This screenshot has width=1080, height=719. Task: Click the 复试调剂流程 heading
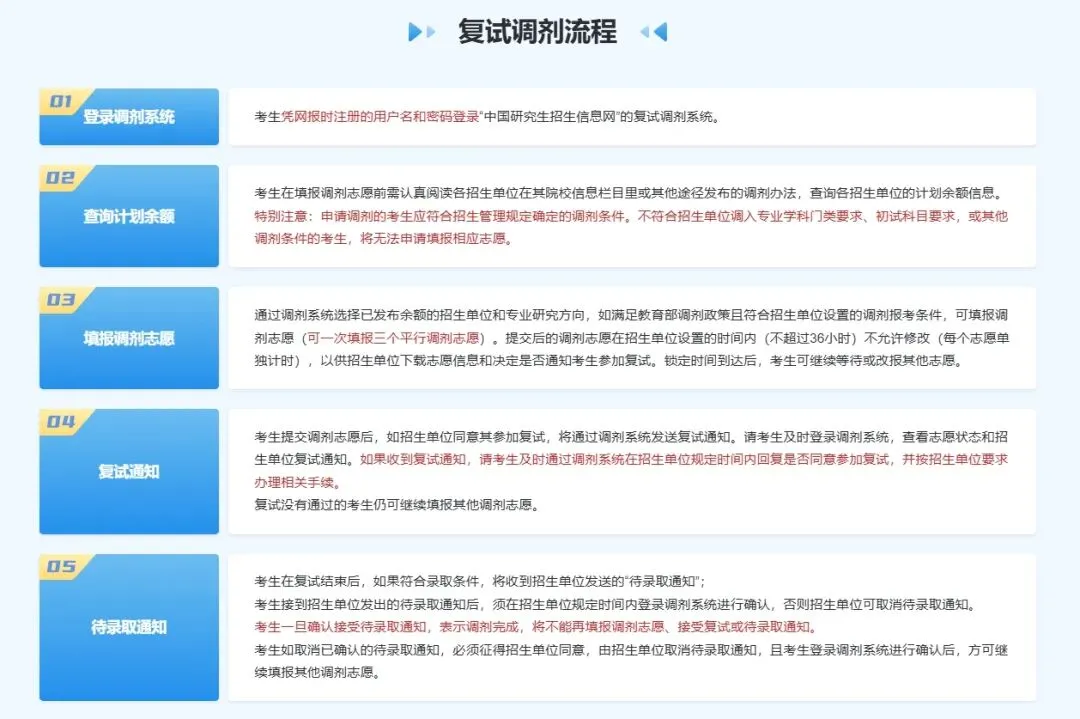pos(537,32)
